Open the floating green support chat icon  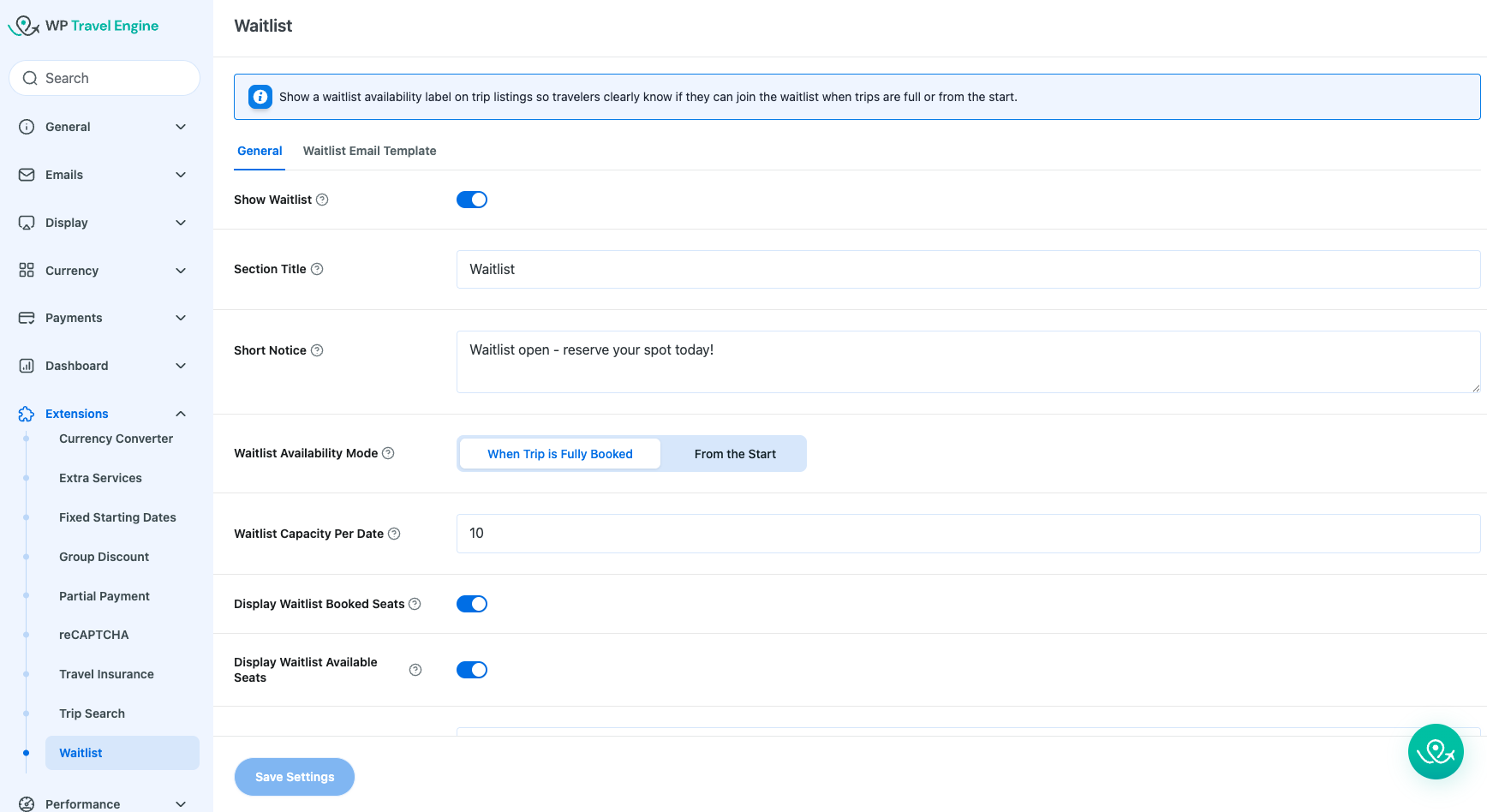tap(1435, 751)
